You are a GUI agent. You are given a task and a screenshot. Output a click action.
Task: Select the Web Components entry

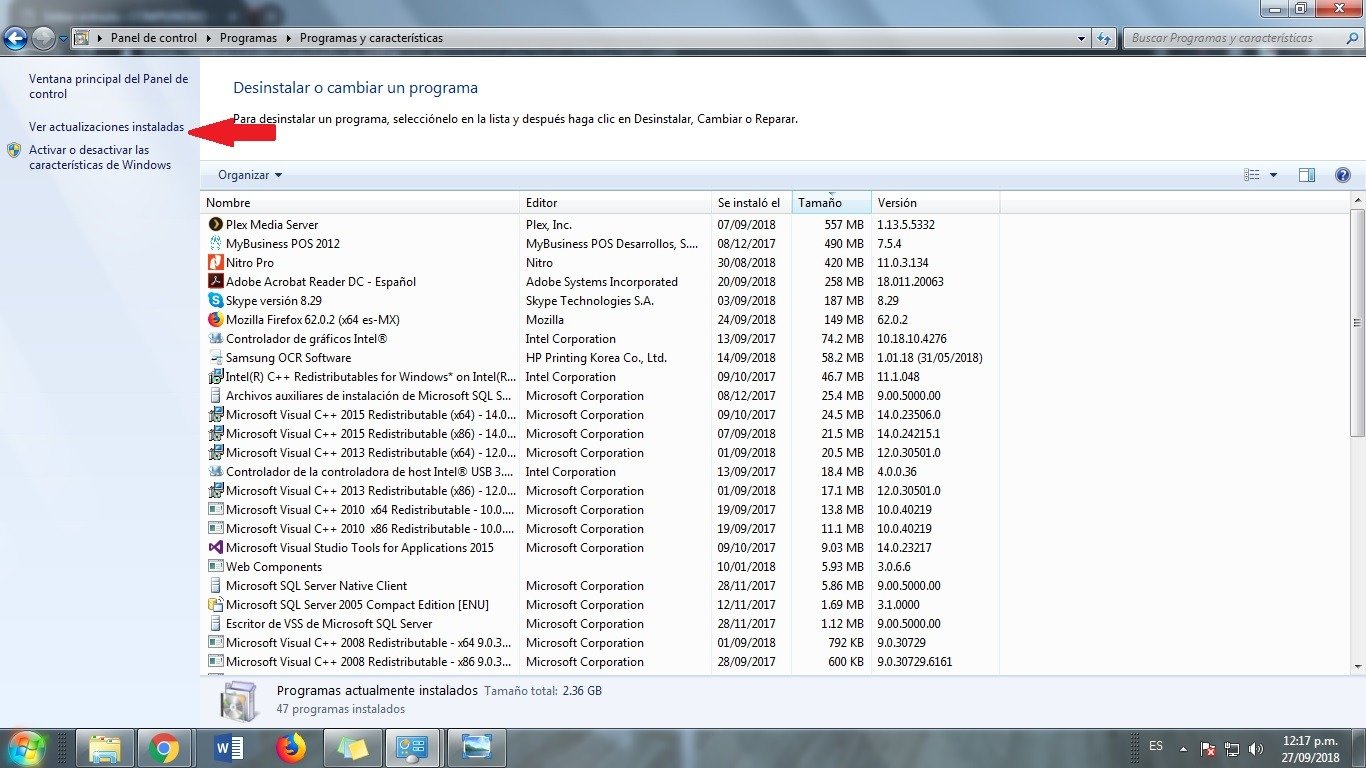[600, 567]
